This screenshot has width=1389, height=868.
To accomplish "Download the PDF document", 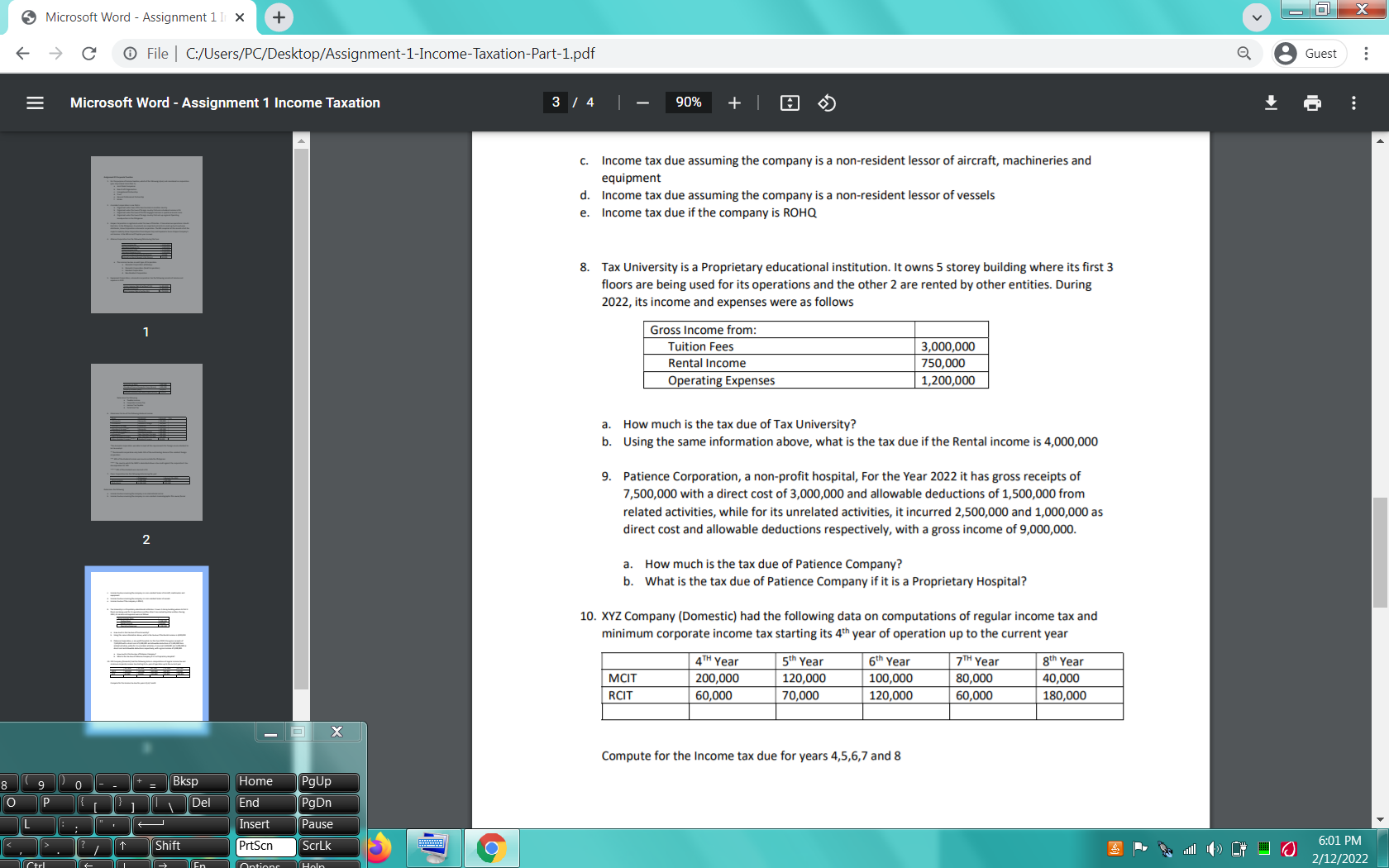I will tap(1271, 103).
